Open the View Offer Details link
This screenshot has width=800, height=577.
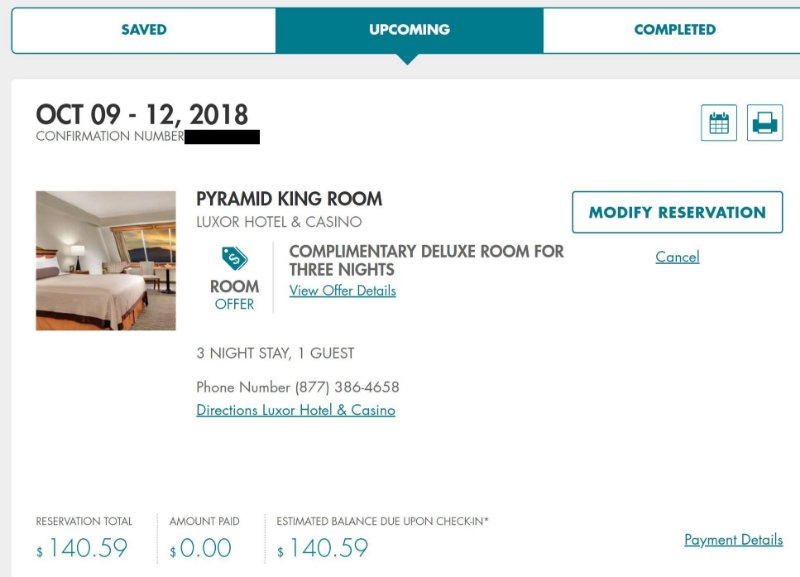[342, 291]
